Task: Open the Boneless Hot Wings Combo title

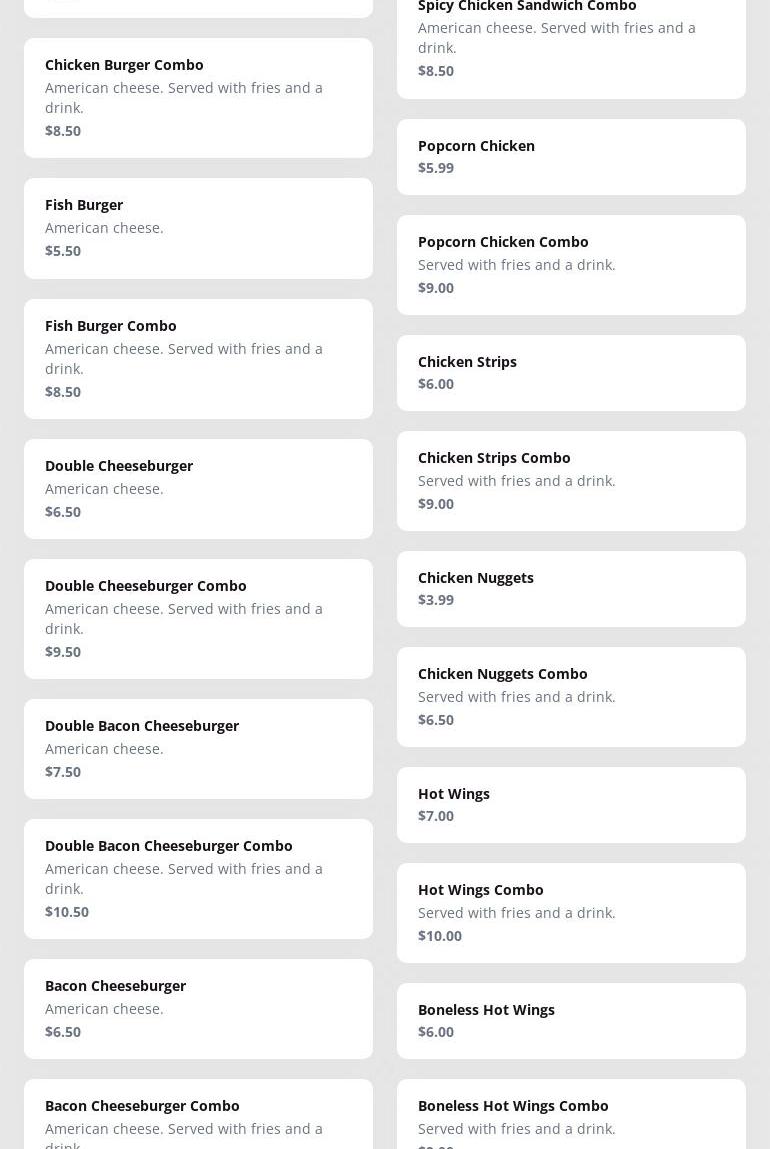Action: click(513, 1105)
